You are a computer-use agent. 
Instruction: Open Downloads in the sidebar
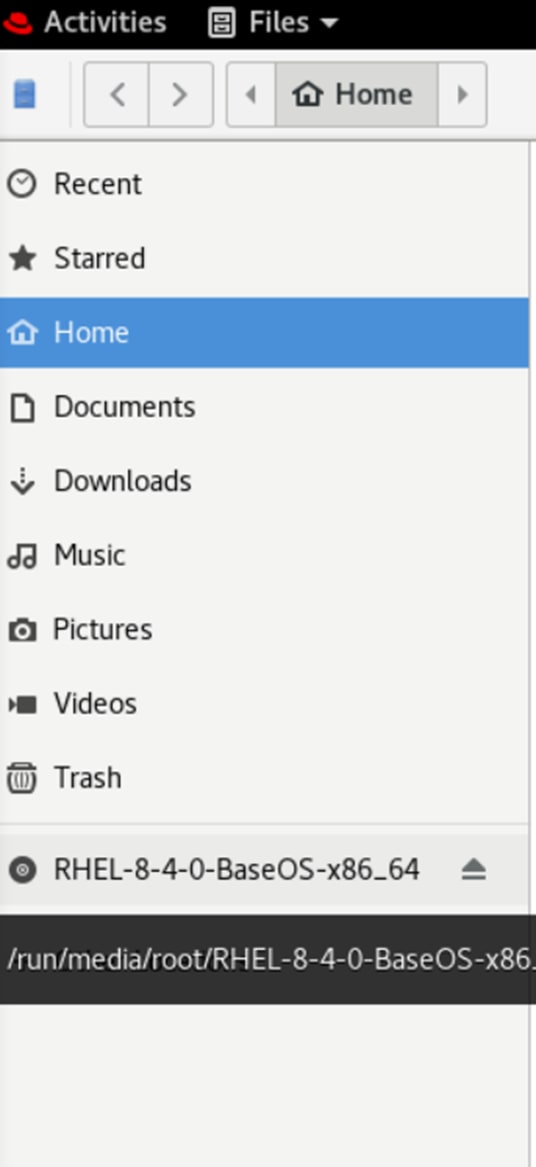(264, 482)
